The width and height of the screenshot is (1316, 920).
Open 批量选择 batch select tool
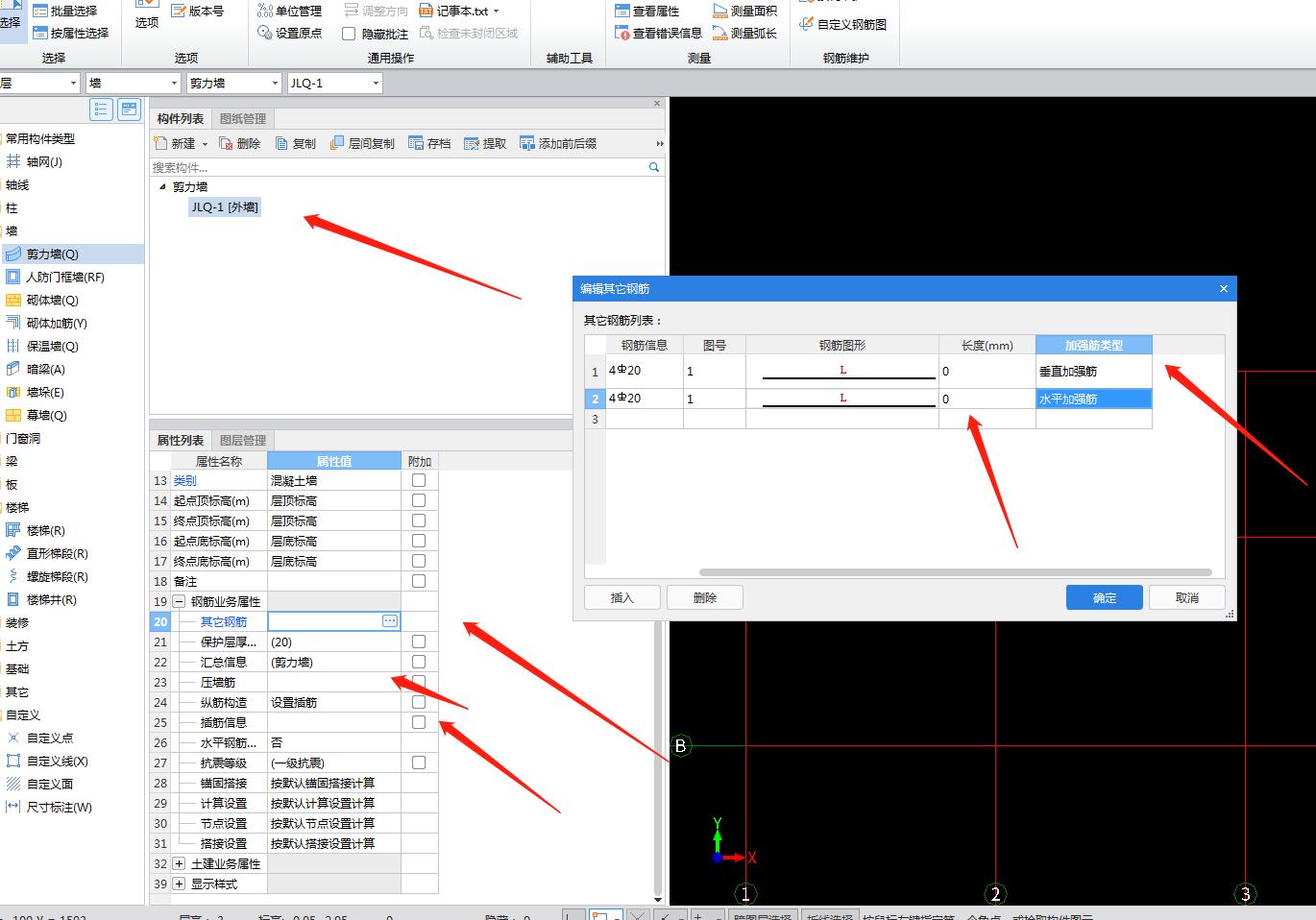[64, 11]
